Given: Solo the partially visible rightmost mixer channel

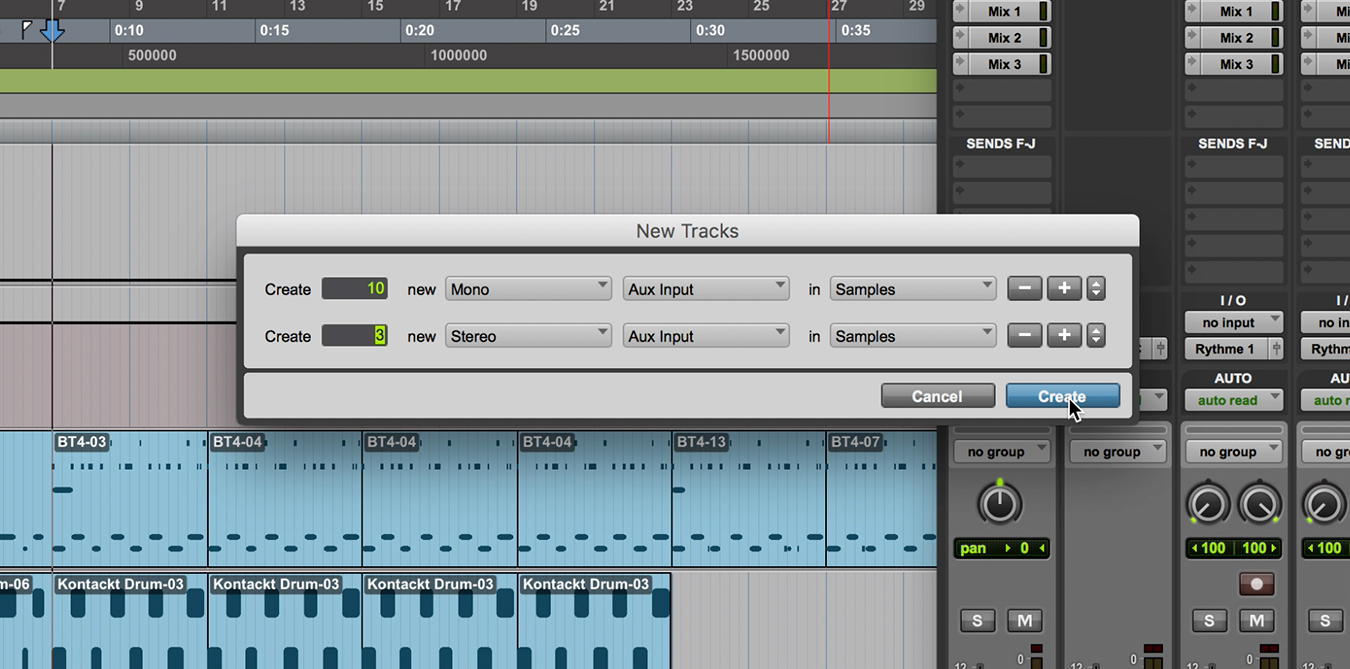Looking at the screenshot, I should coord(1325,621).
